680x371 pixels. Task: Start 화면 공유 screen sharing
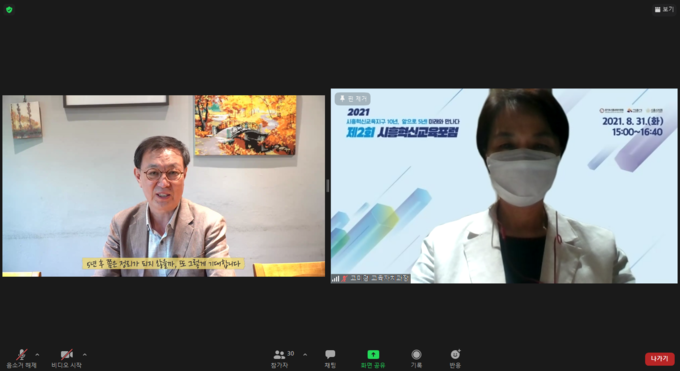tap(373, 359)
